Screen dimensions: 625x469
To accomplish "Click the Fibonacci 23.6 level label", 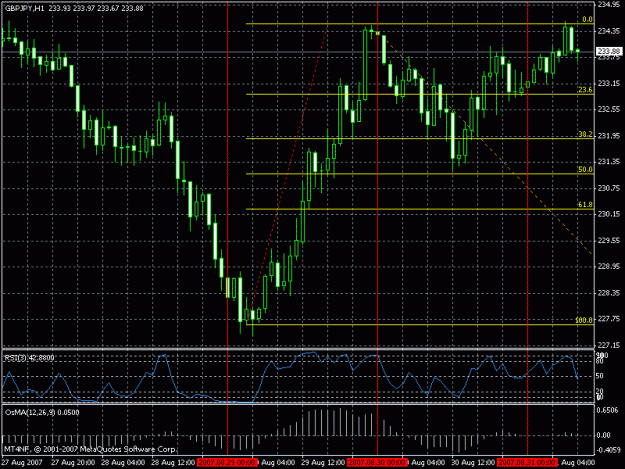I will tap(585, 90).
